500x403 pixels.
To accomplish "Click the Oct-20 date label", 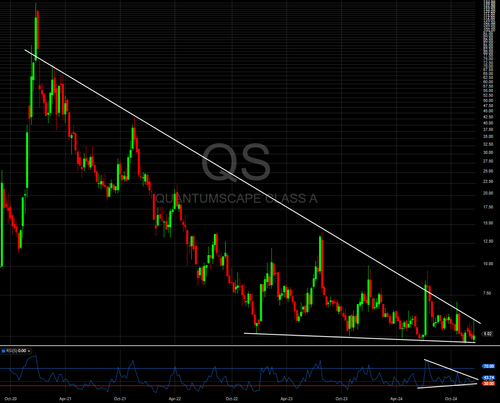I will point(11,399).
